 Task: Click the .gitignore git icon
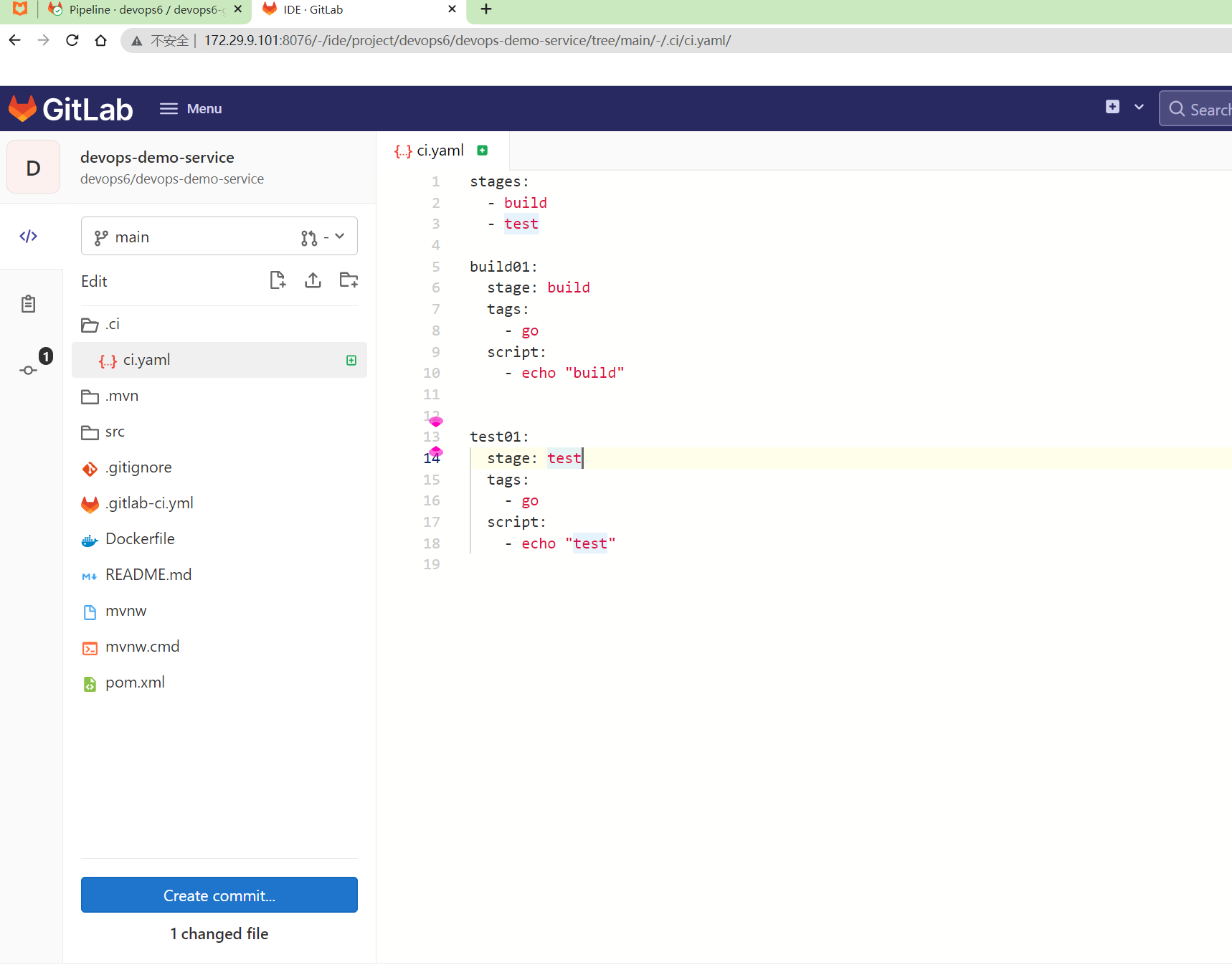pos(90,469)
